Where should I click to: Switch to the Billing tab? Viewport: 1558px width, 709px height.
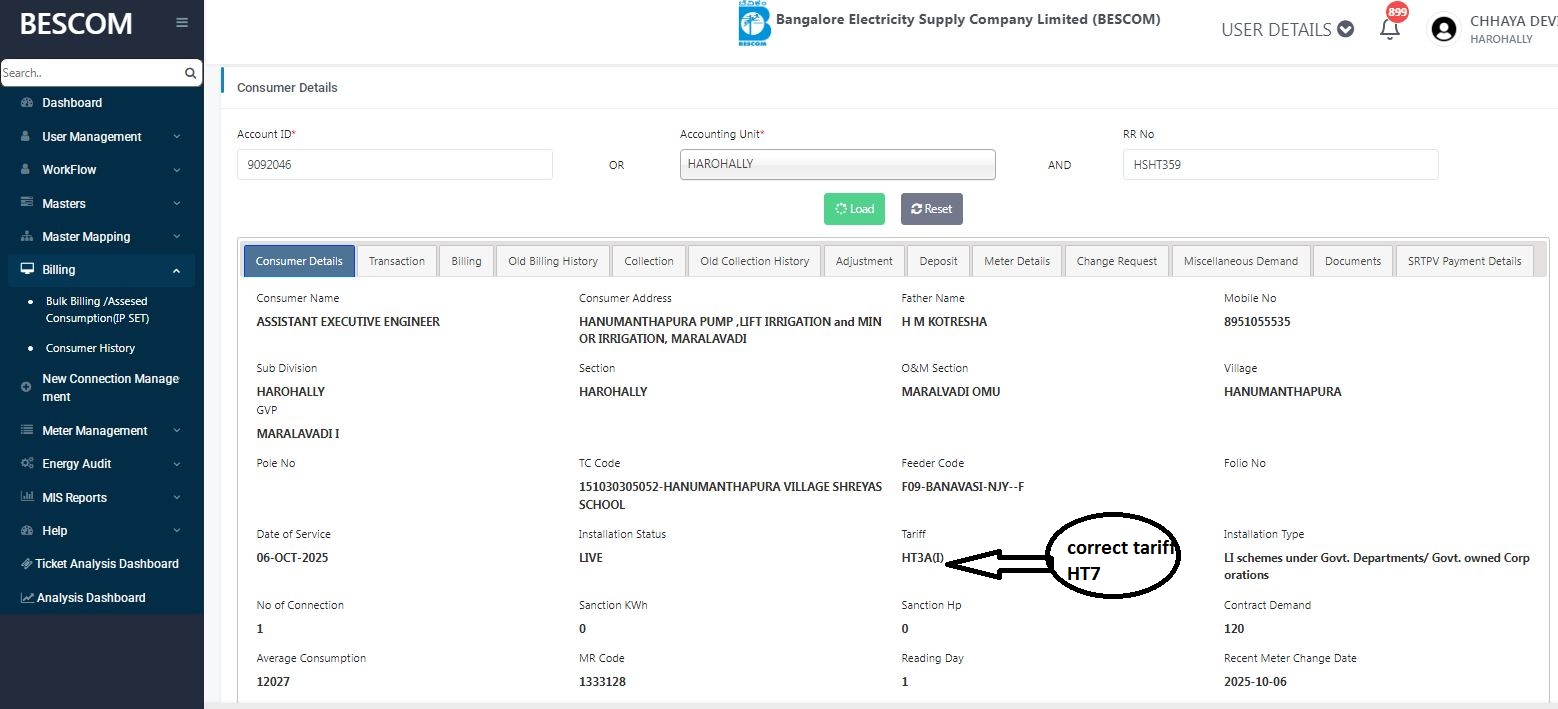[x=466, y=261]
